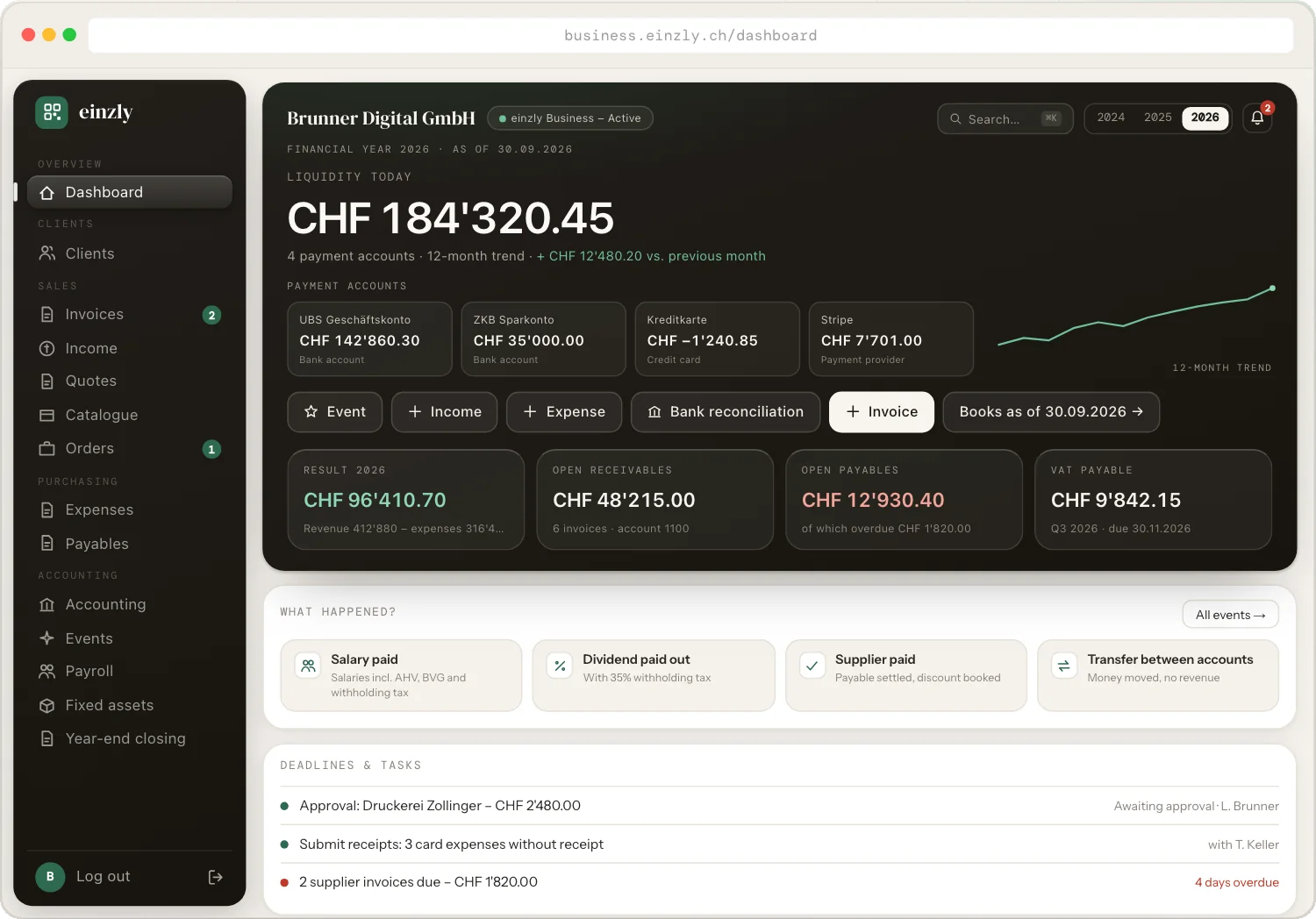
Task: Go to Quotes page
Action: coord(130,381)
